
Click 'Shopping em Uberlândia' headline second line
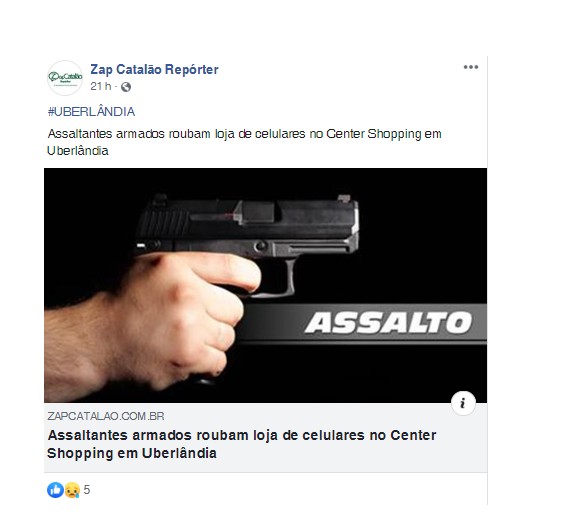coord(132,453)
